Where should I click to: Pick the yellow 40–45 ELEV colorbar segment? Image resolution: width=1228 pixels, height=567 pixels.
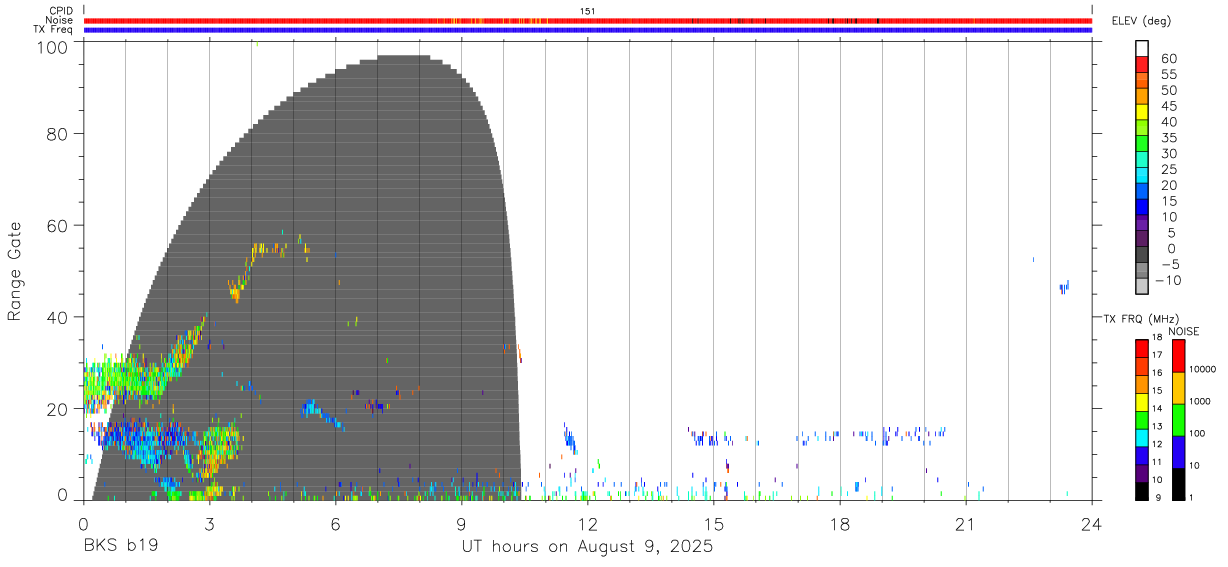click(x=1142, y=112)
